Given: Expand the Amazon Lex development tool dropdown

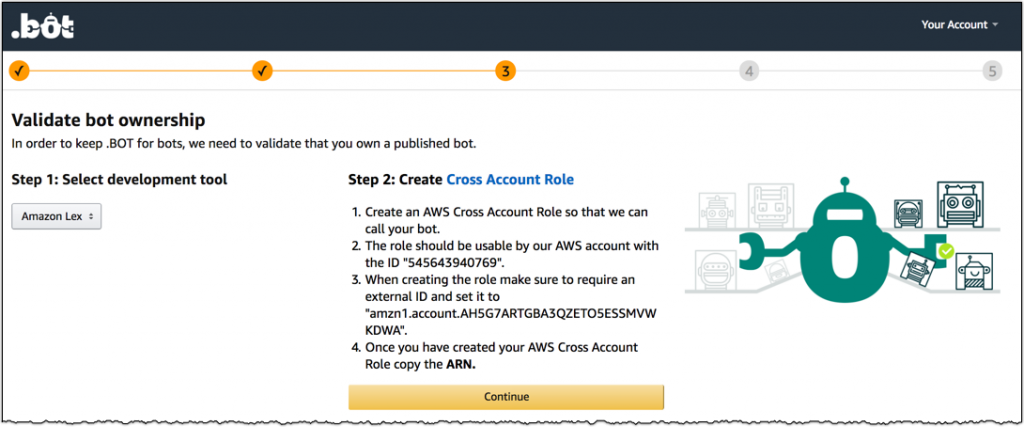Looking at the screenshot, I should (x=57, y=216).
